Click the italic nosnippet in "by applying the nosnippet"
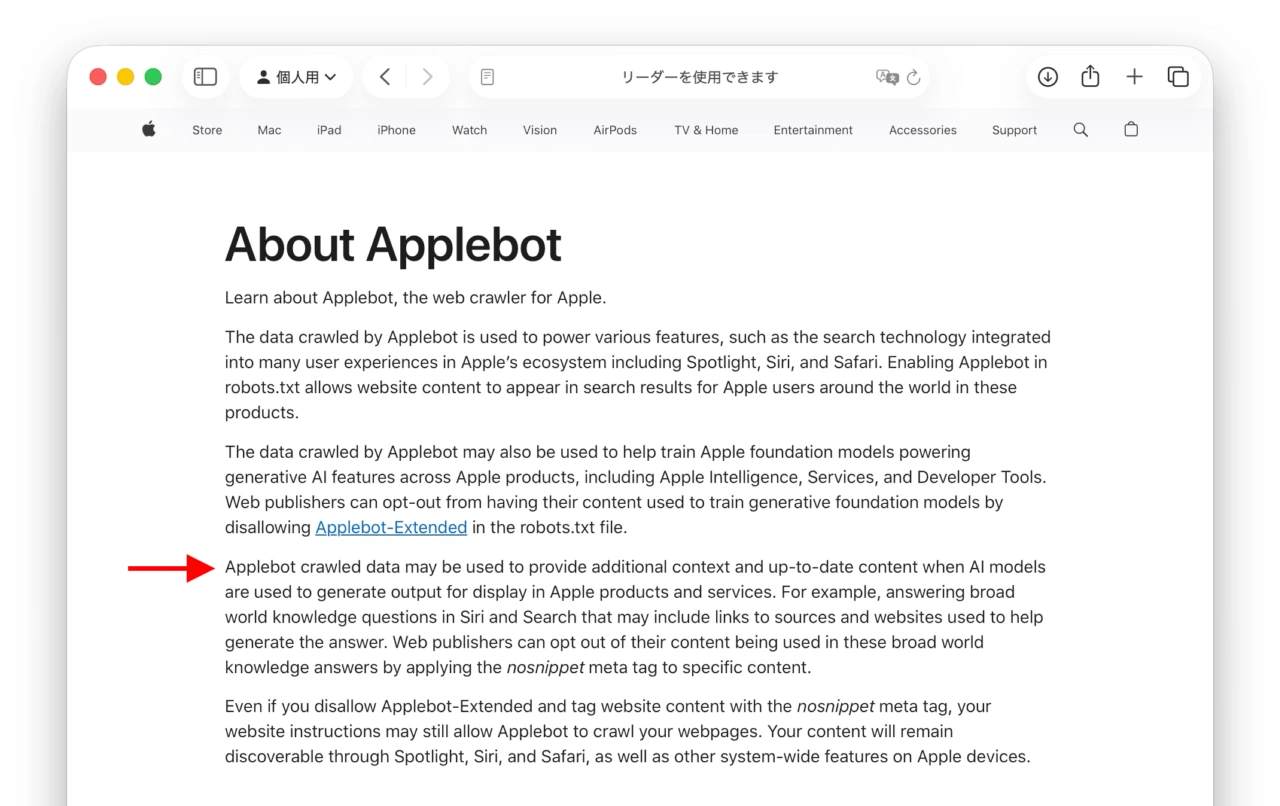The height and width of the screenshot is (806, 1280). [x=545, y=667]
